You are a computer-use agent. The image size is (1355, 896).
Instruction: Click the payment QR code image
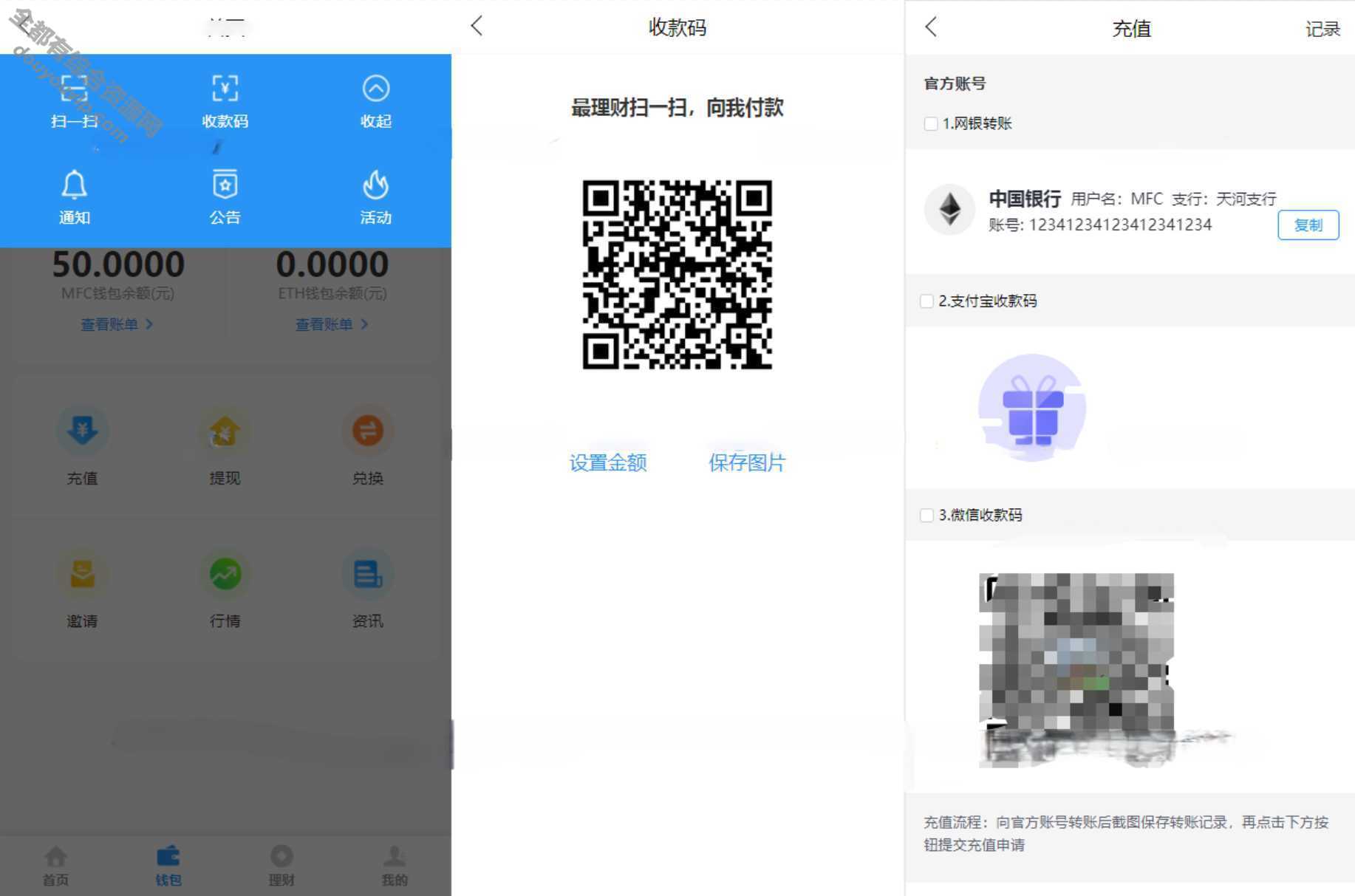tap(677, 275)
